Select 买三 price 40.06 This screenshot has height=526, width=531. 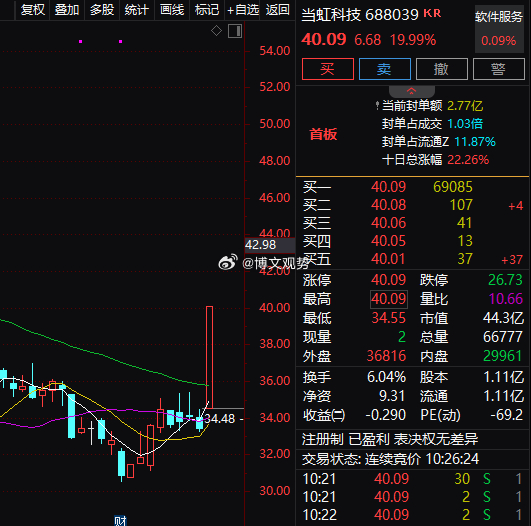(x=388, y=223)
